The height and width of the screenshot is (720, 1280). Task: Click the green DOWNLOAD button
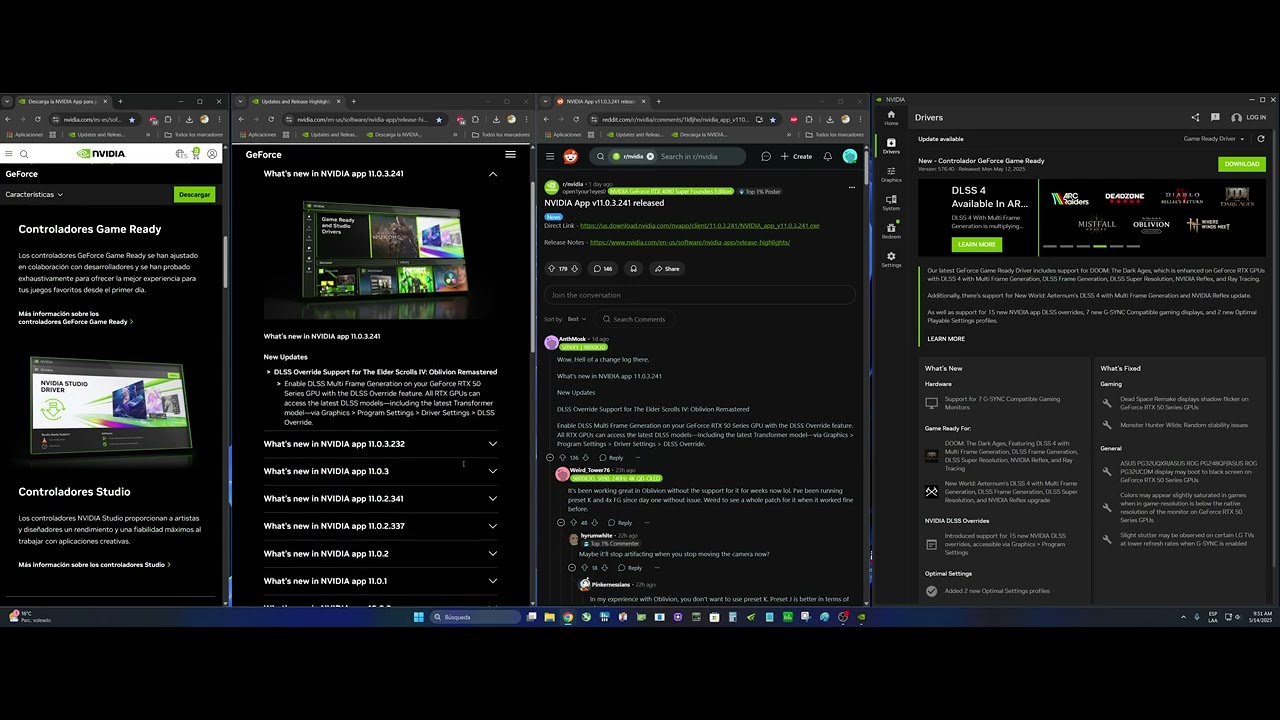coord(1242,164)
